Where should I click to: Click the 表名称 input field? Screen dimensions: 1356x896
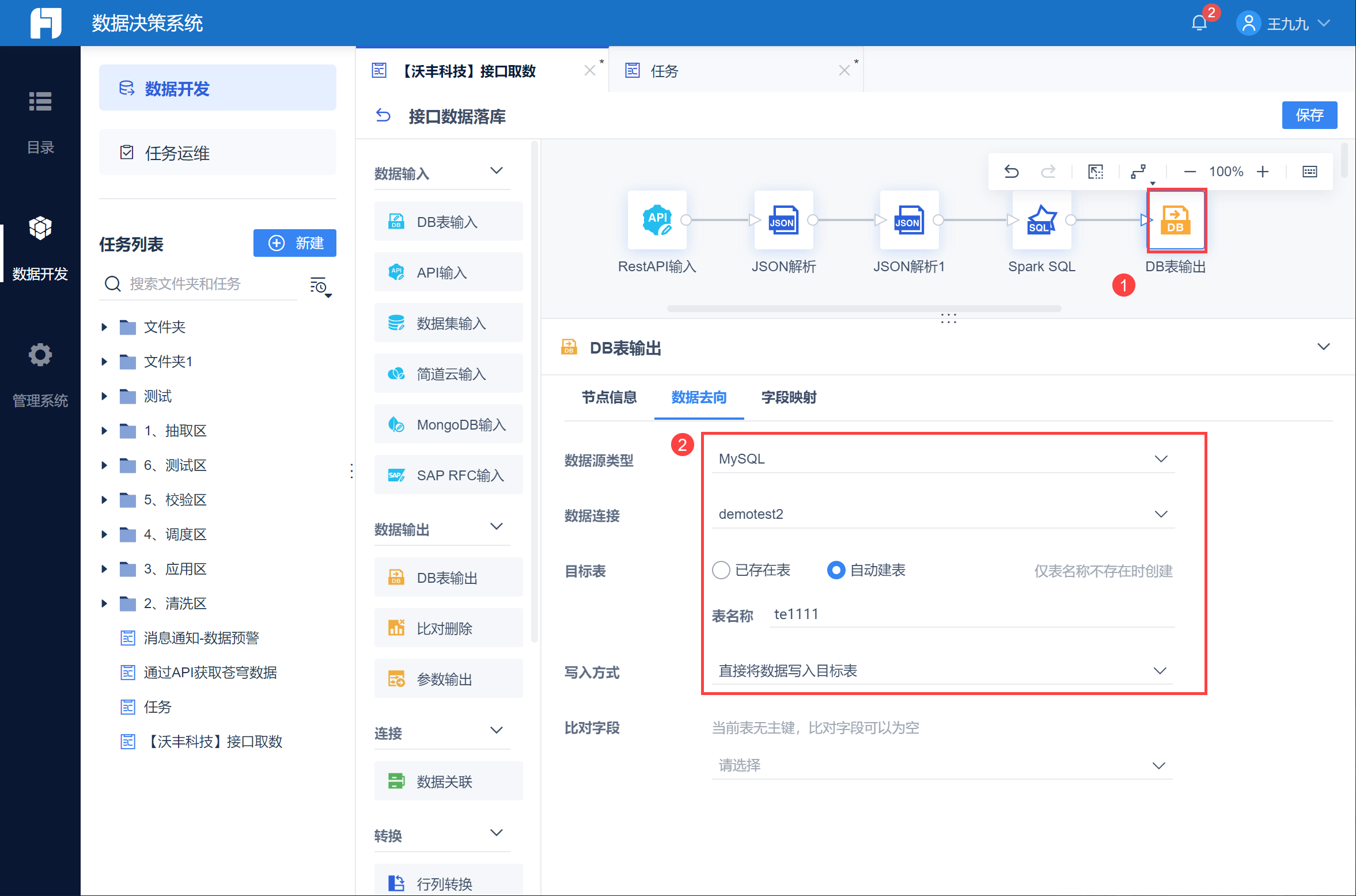tap(971, 614)
